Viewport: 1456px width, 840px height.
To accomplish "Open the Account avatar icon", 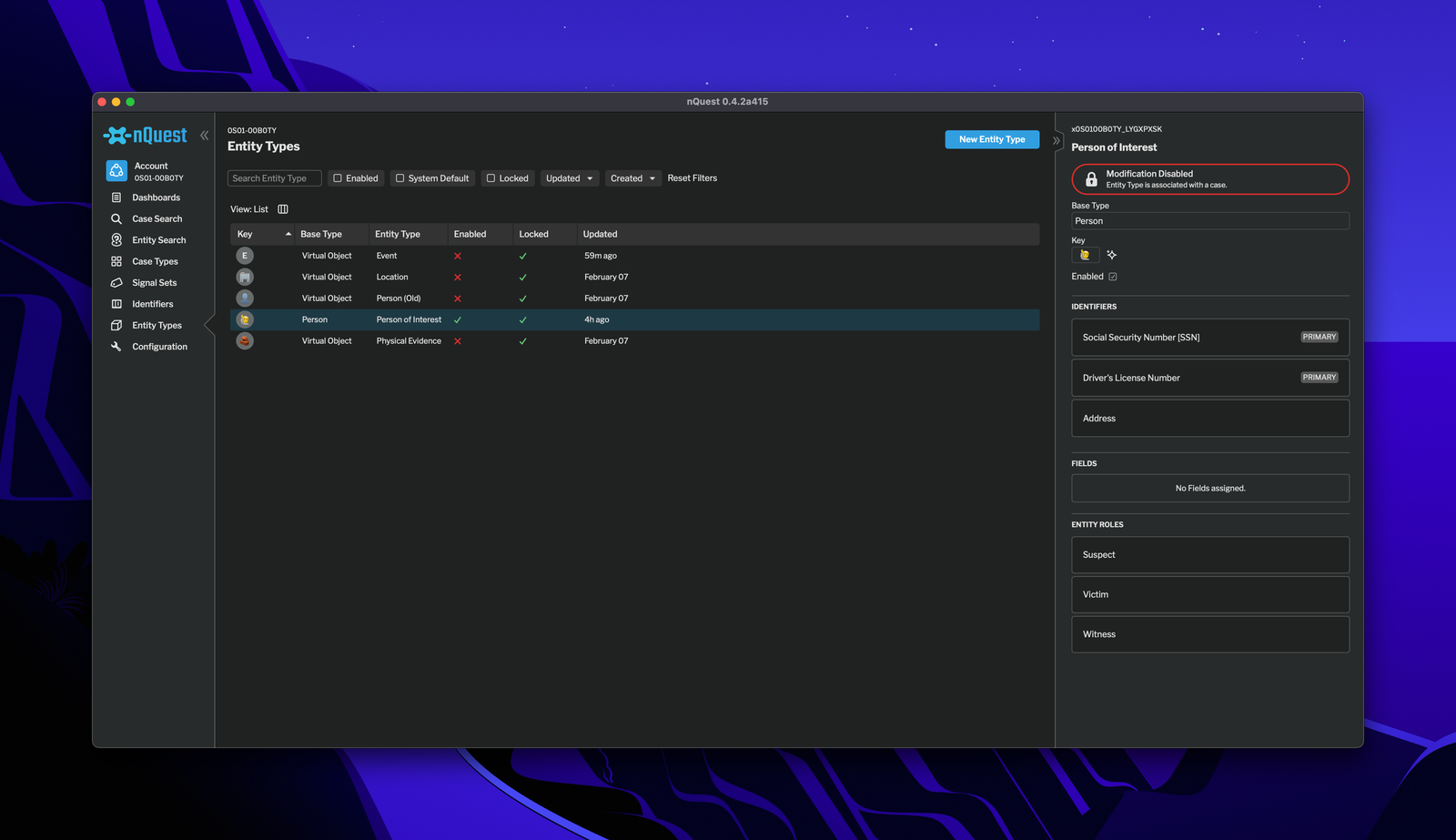I will tap(116, 171).
